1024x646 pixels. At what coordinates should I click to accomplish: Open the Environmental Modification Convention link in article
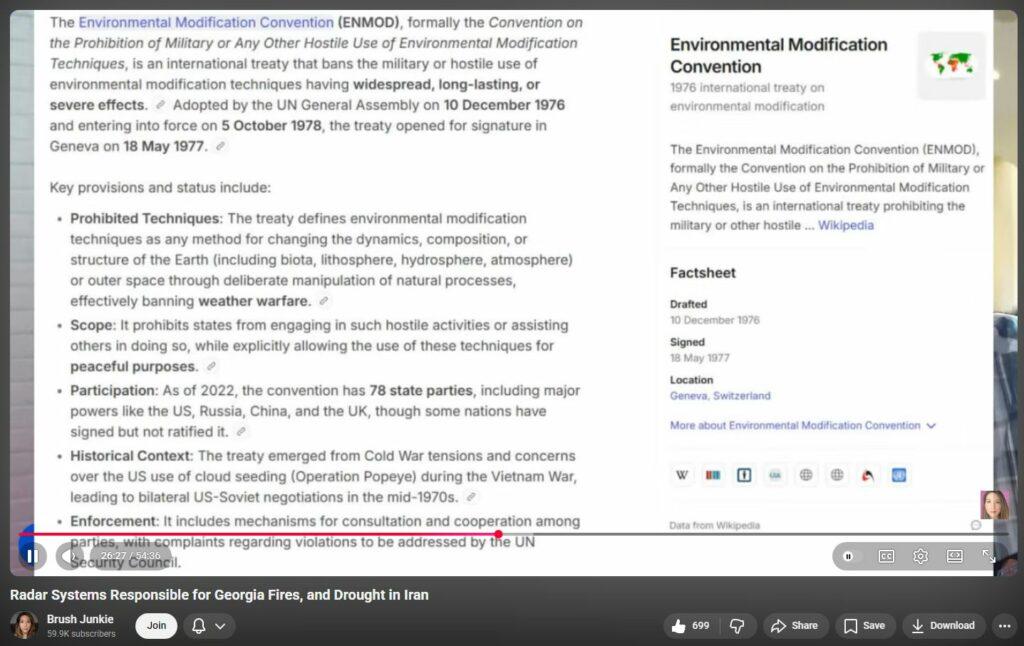coord(206,22)
